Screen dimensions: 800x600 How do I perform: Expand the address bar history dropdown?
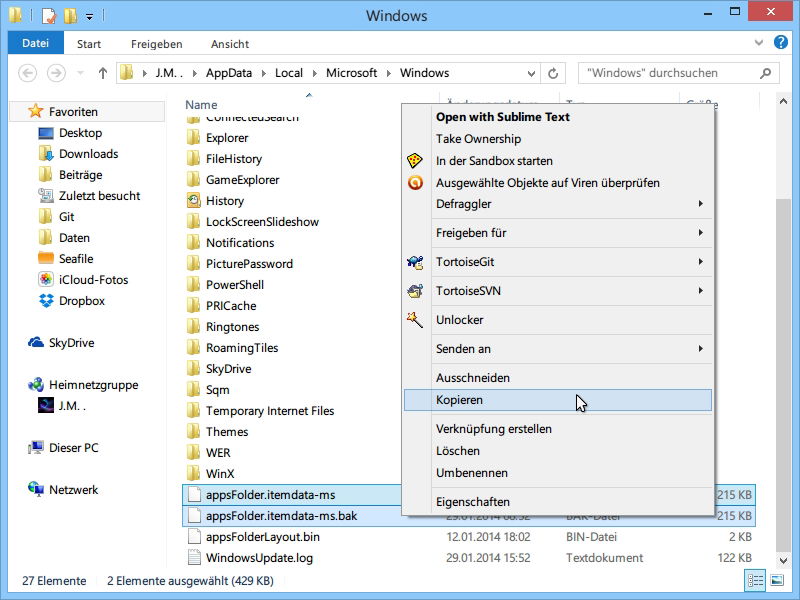531,73
